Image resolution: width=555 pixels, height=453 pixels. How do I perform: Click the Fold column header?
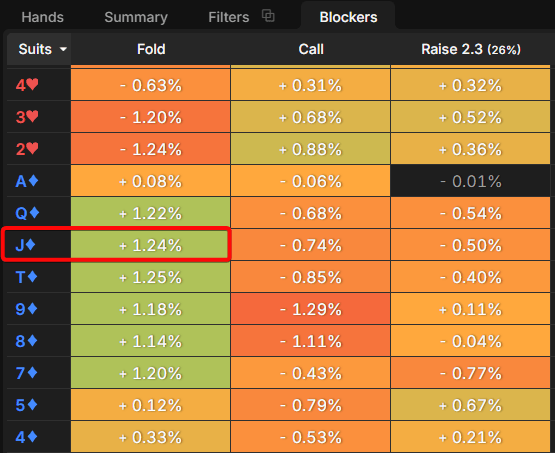click(151, 49)
